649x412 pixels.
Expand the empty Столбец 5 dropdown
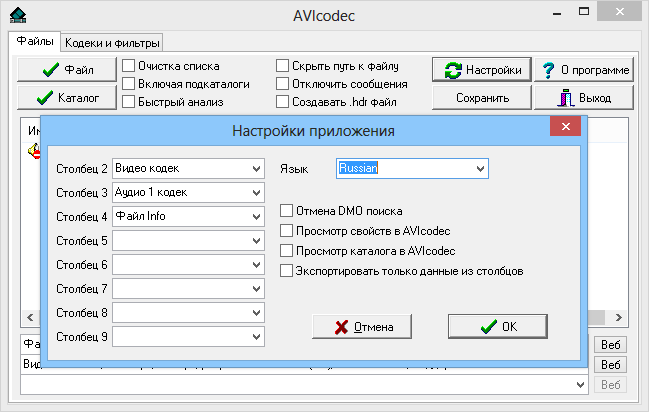tap(188, 241)
